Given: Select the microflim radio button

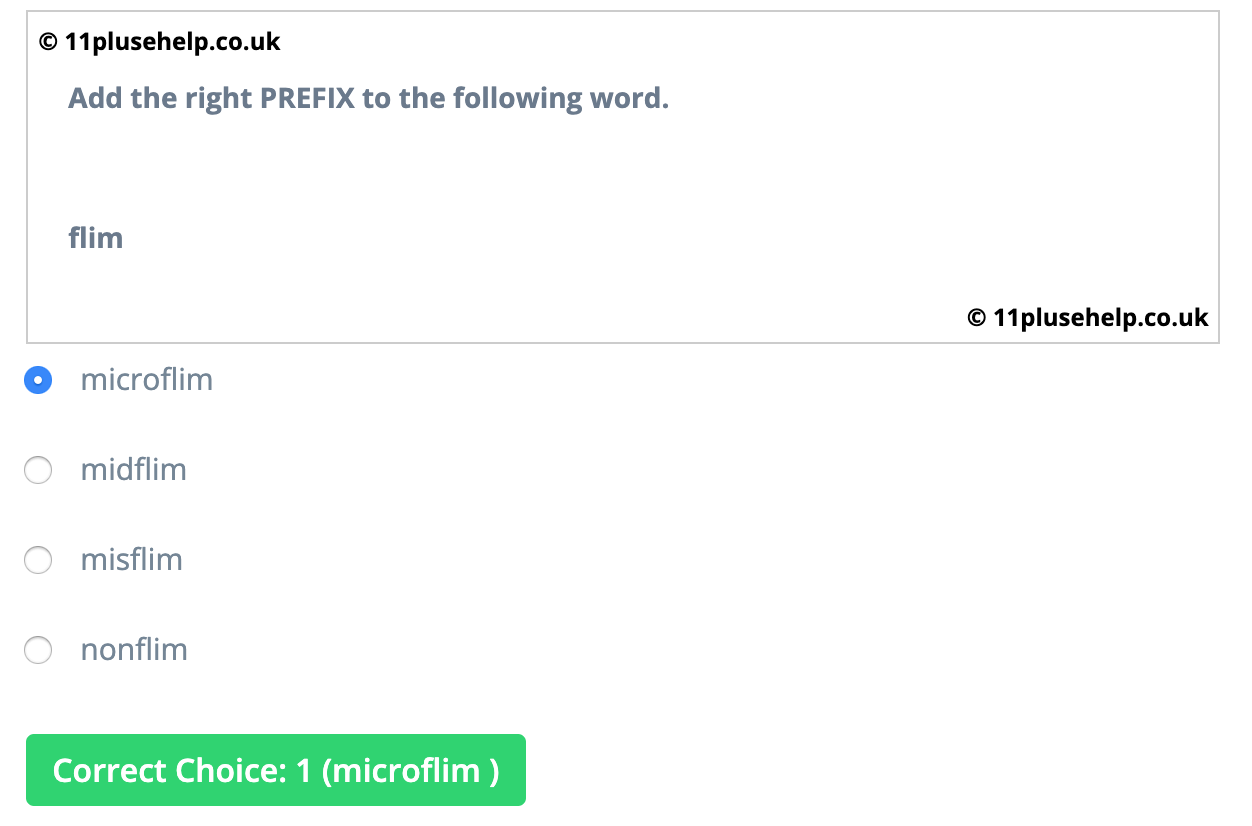Looking at the screenshot, I should (x=38, y=380).
